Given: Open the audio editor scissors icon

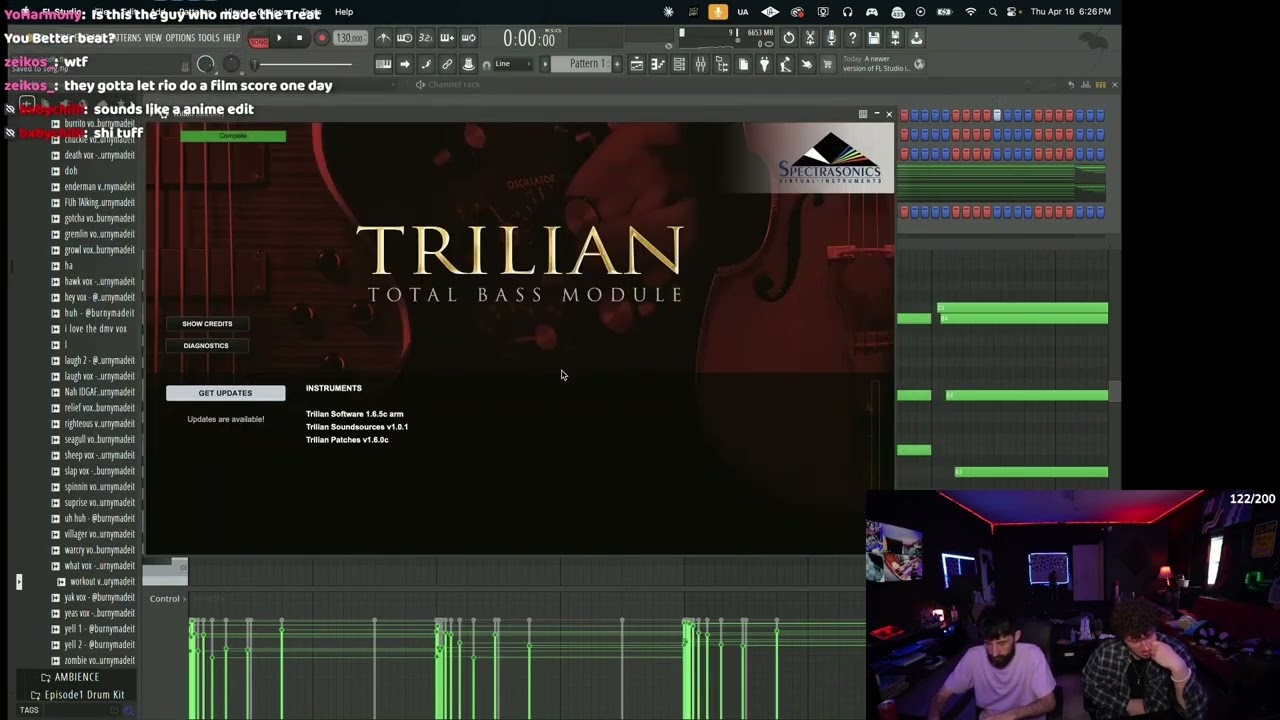Looking at the screenshot, I should tap(810, 38).
